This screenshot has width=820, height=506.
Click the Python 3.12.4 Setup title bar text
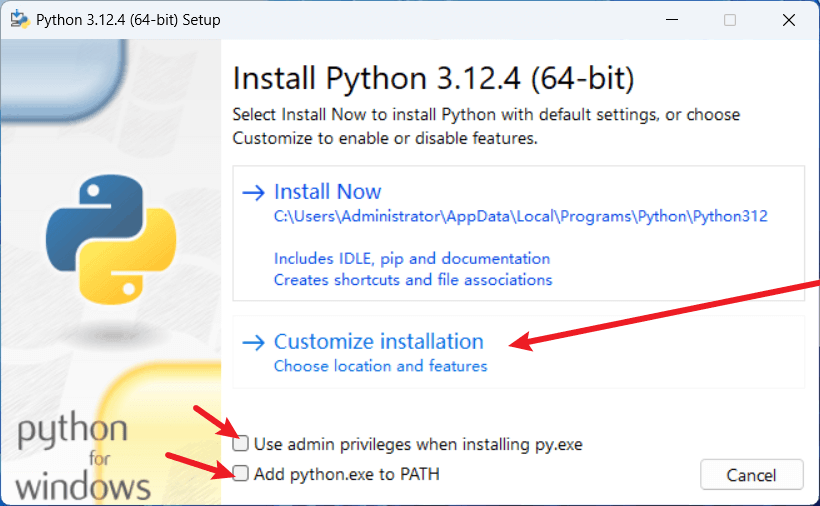tap(128, 20)
